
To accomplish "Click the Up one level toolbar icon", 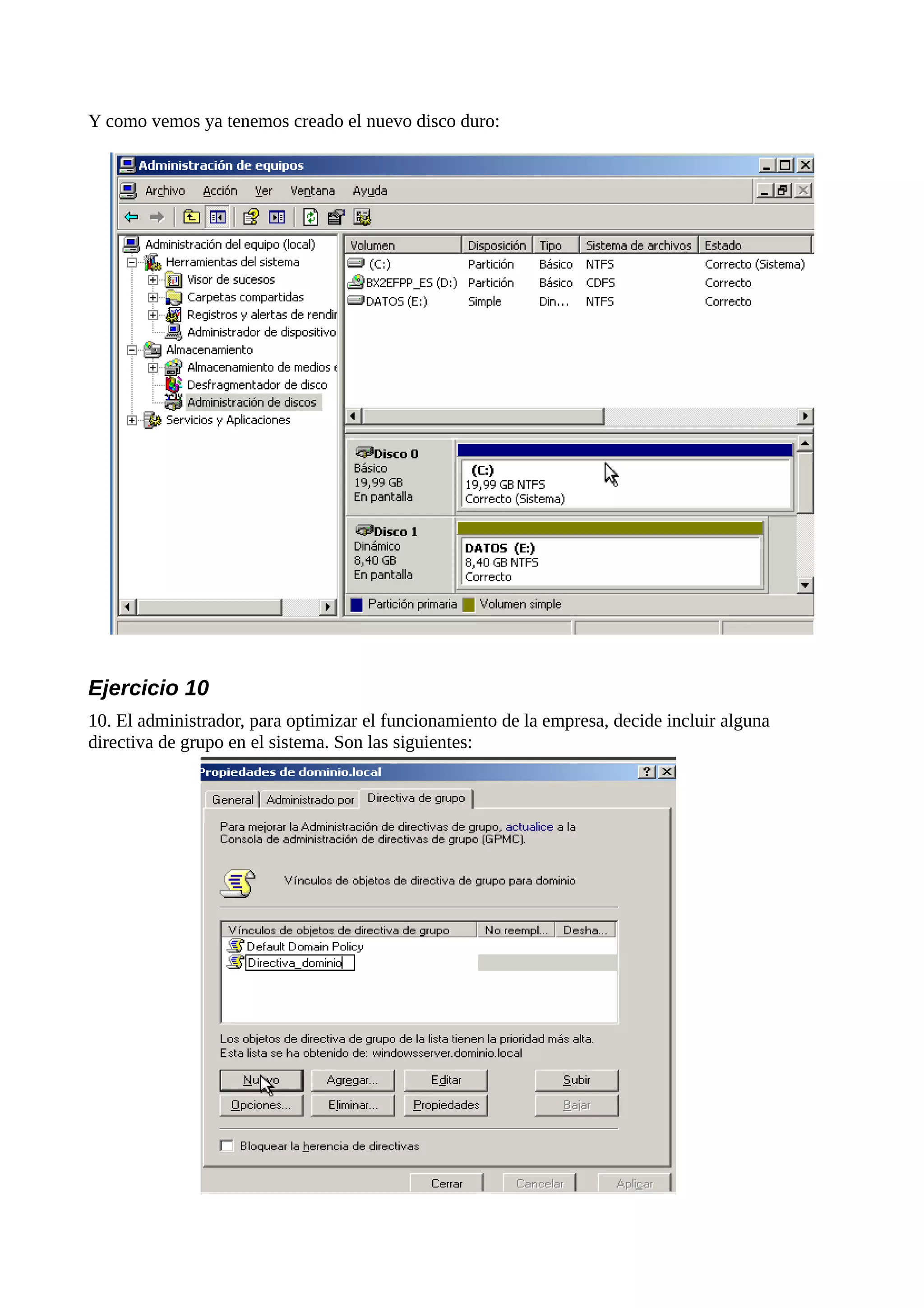I will click(x=191, y=217).
